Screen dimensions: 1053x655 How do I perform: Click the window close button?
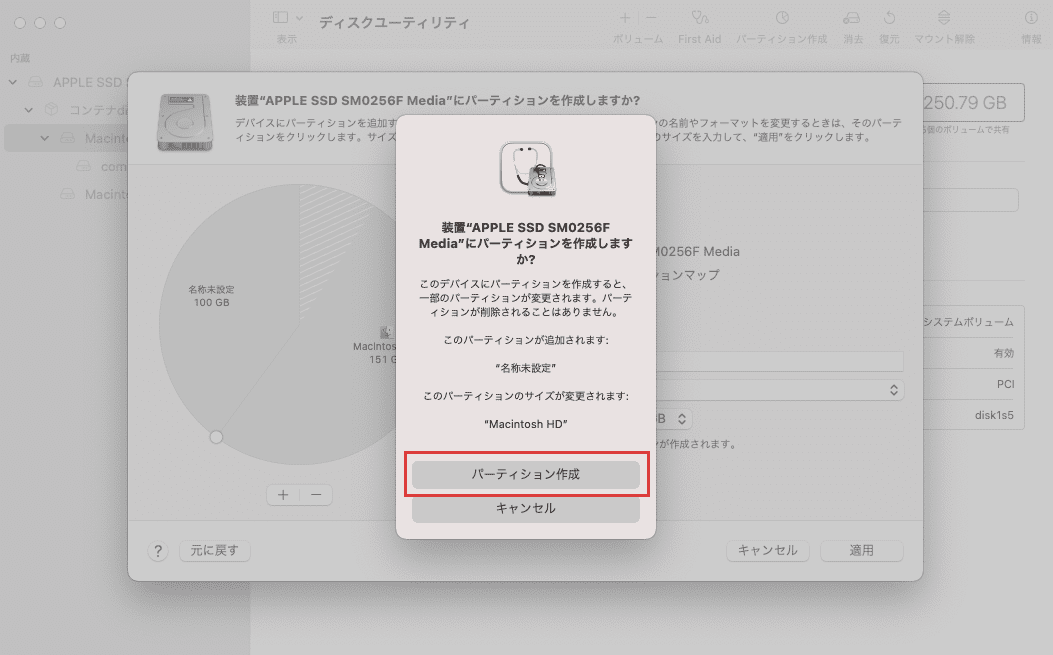[20, 23]
